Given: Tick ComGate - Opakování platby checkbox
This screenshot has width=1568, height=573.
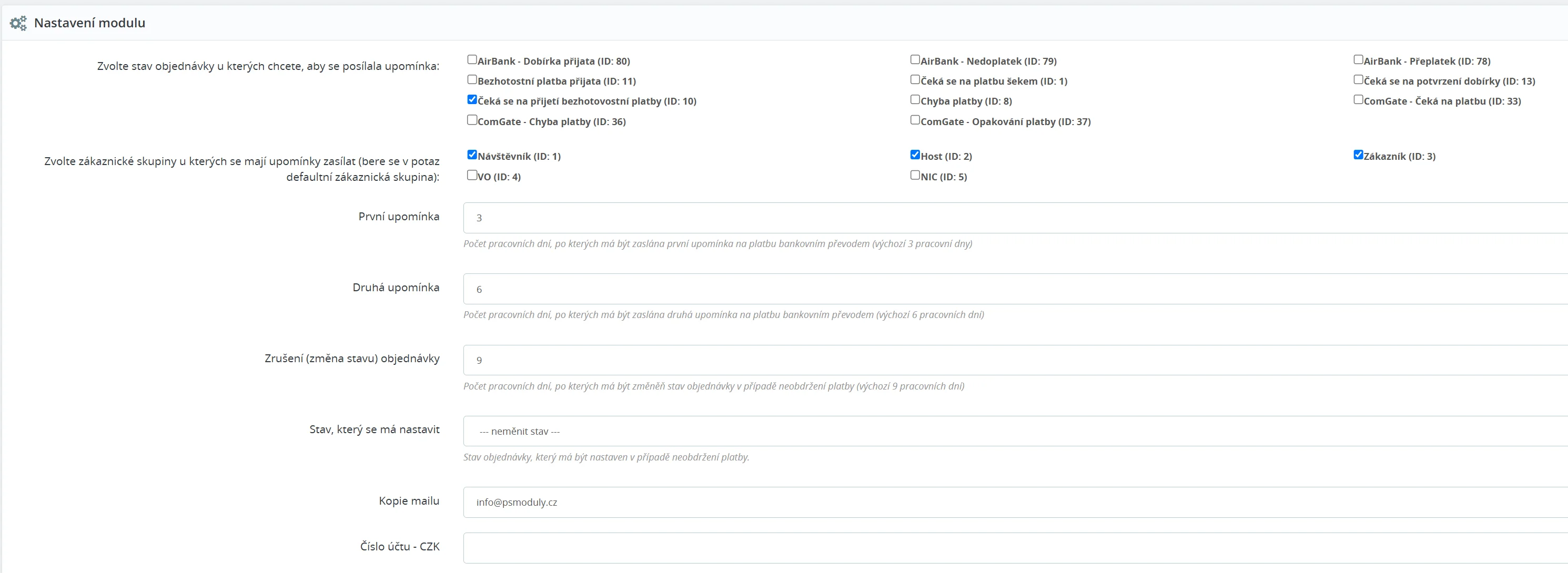Looking at the screenshot, I should pos(915,120).
